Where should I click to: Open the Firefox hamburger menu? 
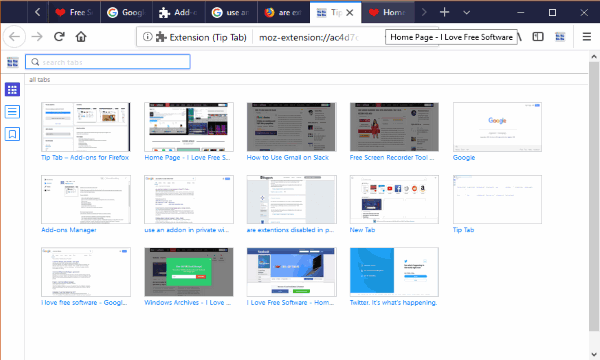click(586, 37)
